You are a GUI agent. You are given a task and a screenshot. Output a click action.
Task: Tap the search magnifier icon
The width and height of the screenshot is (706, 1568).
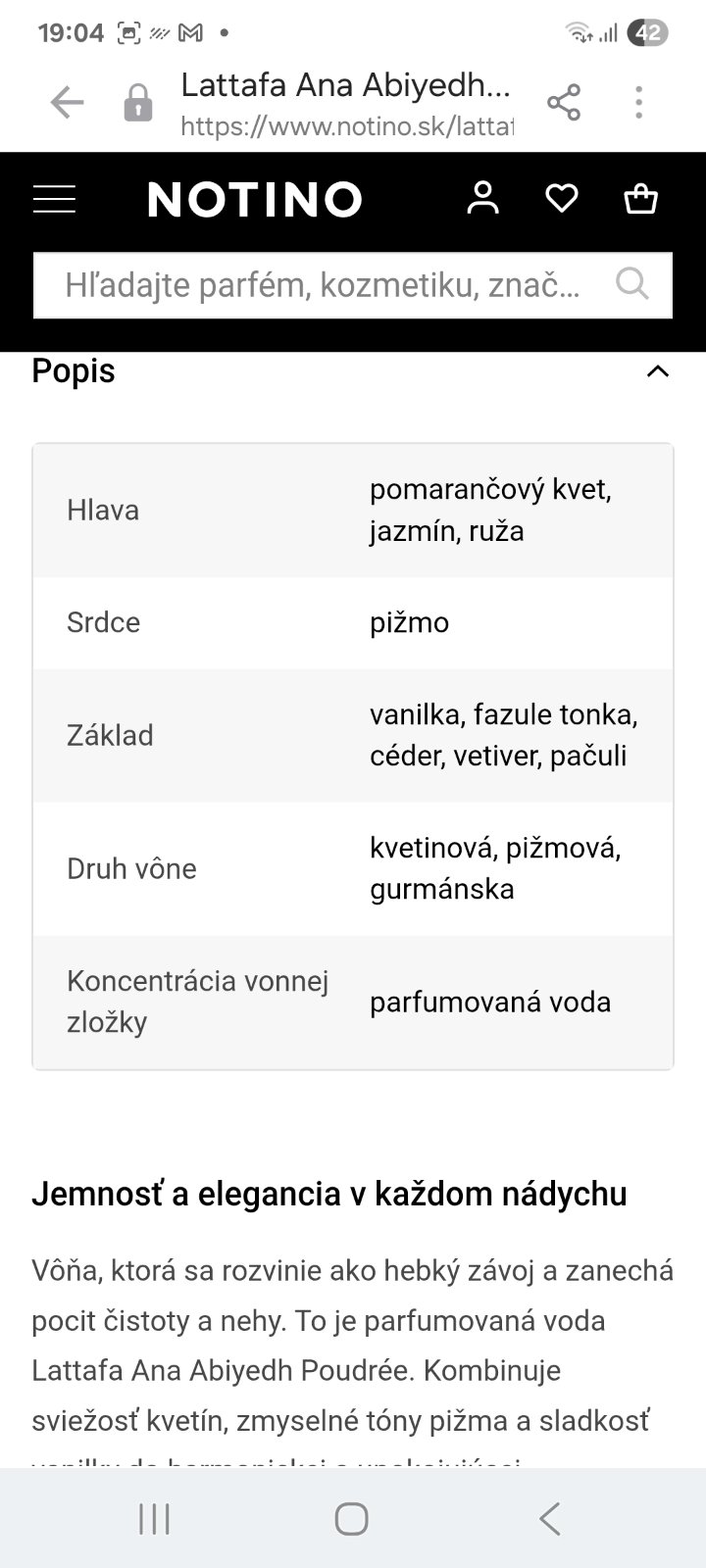click(x=632, y=284)
